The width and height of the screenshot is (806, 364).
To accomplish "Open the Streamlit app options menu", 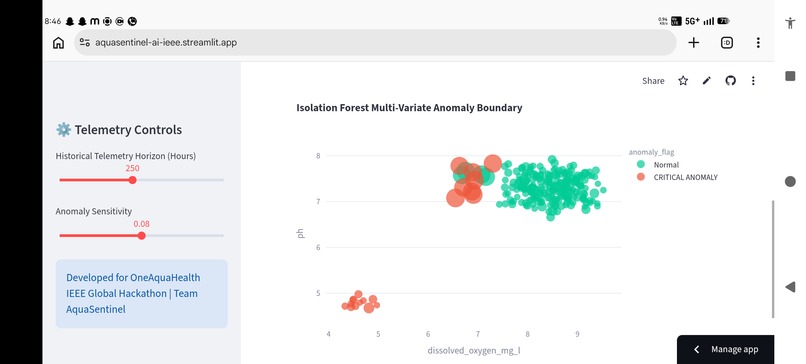I will [x=753, y=81].
